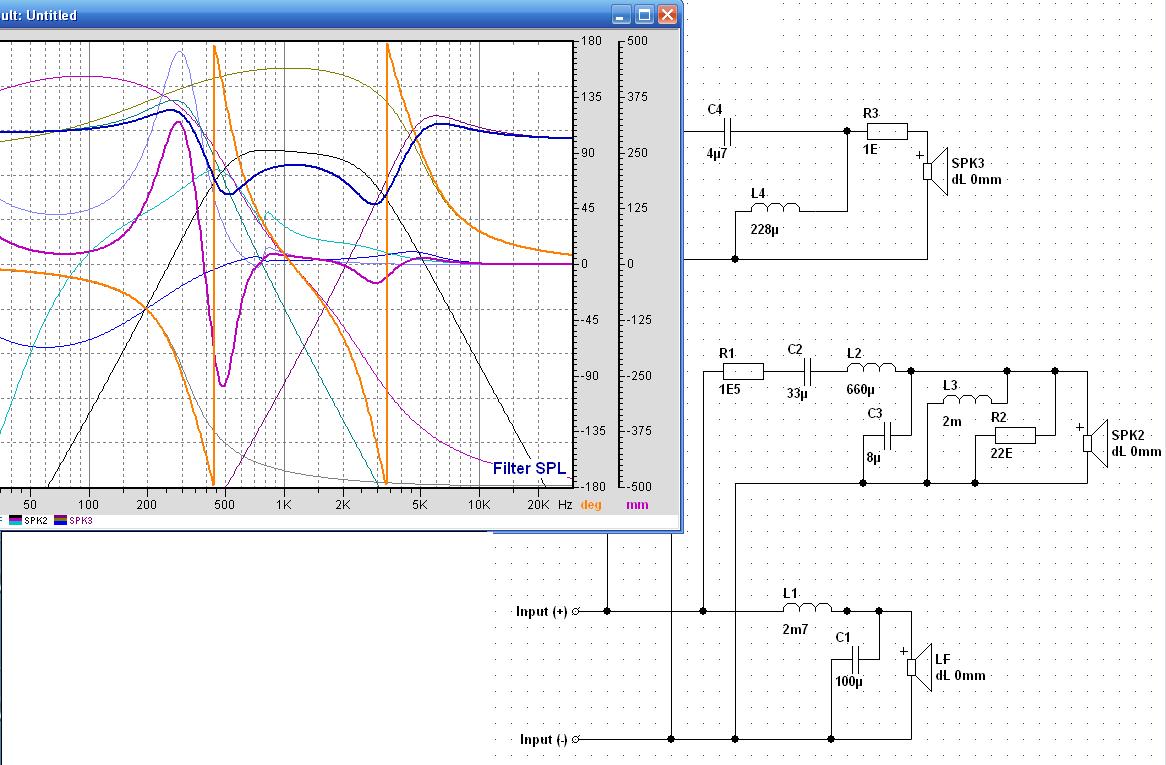
Task: Click inductor L4 228µ component
Action: (x=775, y=207)
